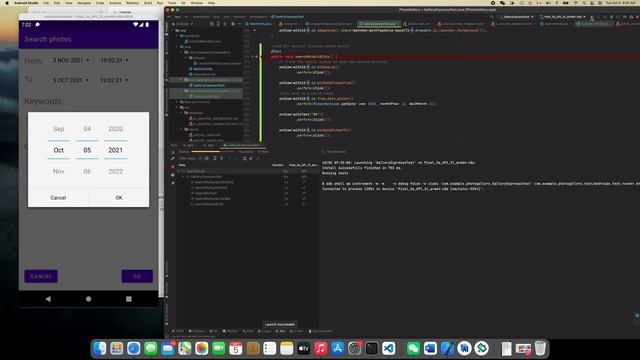This screenshot has height=360, width=640.
Task: Click OK in the date picker dialog
Action: [x=119, y=198]
